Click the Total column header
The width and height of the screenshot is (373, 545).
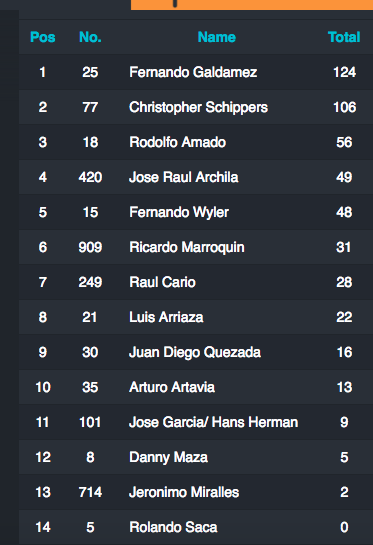(x=344, y=37)
